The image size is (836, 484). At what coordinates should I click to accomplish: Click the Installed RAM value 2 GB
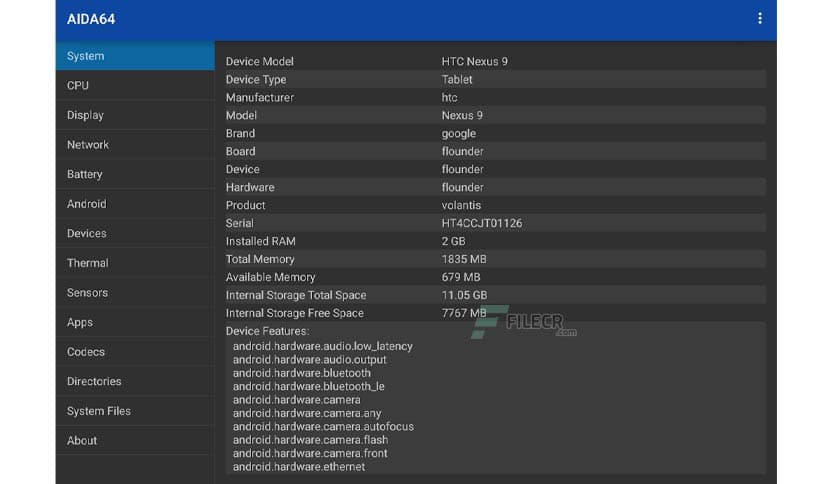(x=453, y=241)
